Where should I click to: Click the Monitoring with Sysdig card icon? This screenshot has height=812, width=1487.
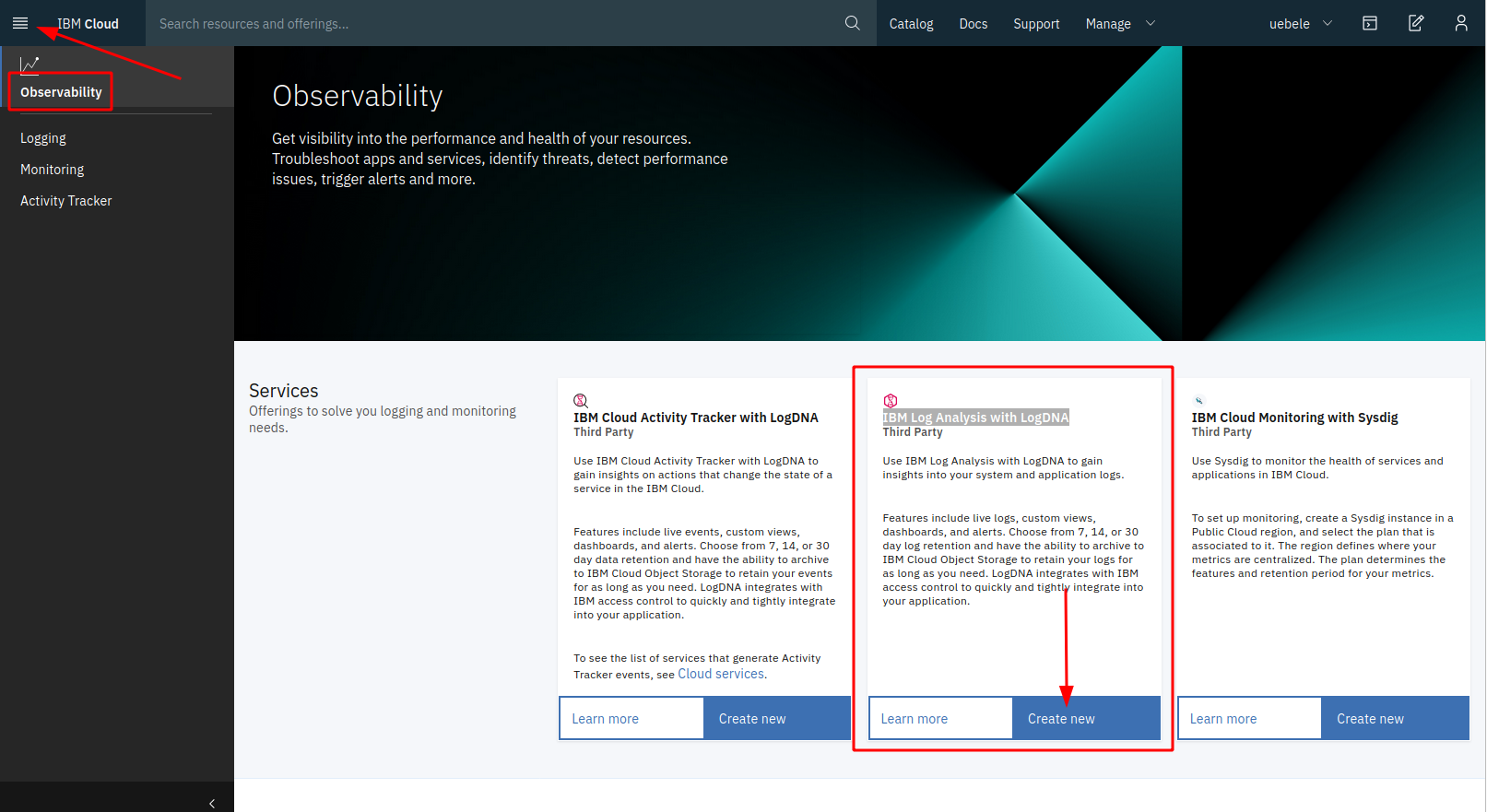click(x=1199, y=401)
